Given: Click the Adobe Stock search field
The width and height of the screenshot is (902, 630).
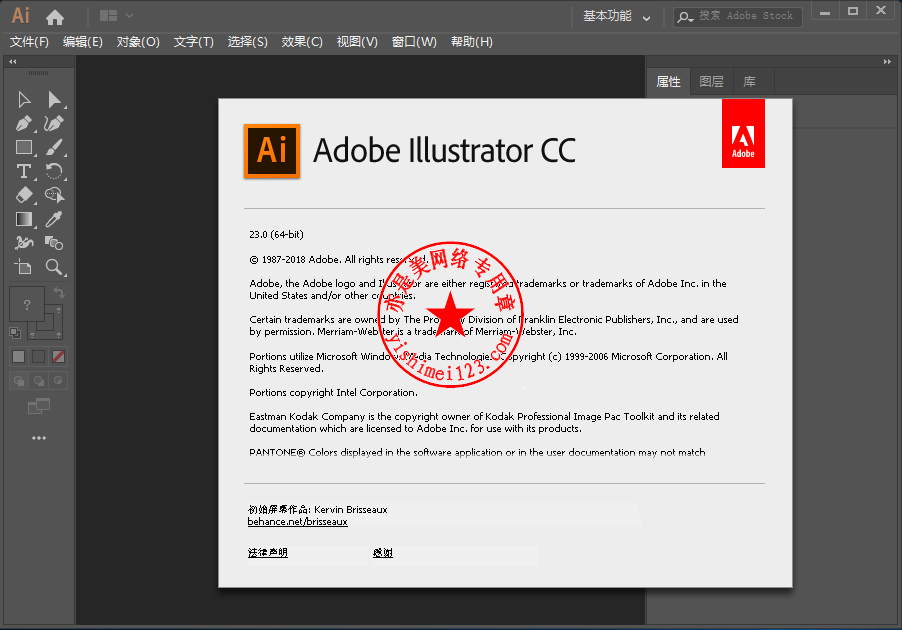Looking at the screenshot, I should [737, 16].
